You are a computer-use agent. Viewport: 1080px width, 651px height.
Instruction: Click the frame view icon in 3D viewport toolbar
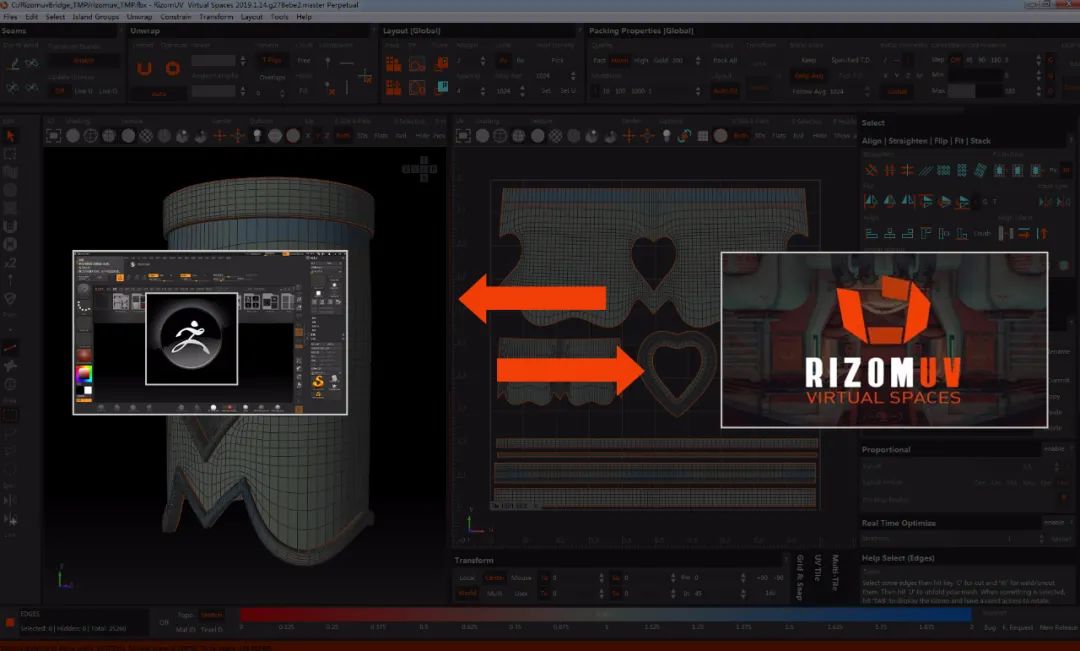tap(54, 136)
